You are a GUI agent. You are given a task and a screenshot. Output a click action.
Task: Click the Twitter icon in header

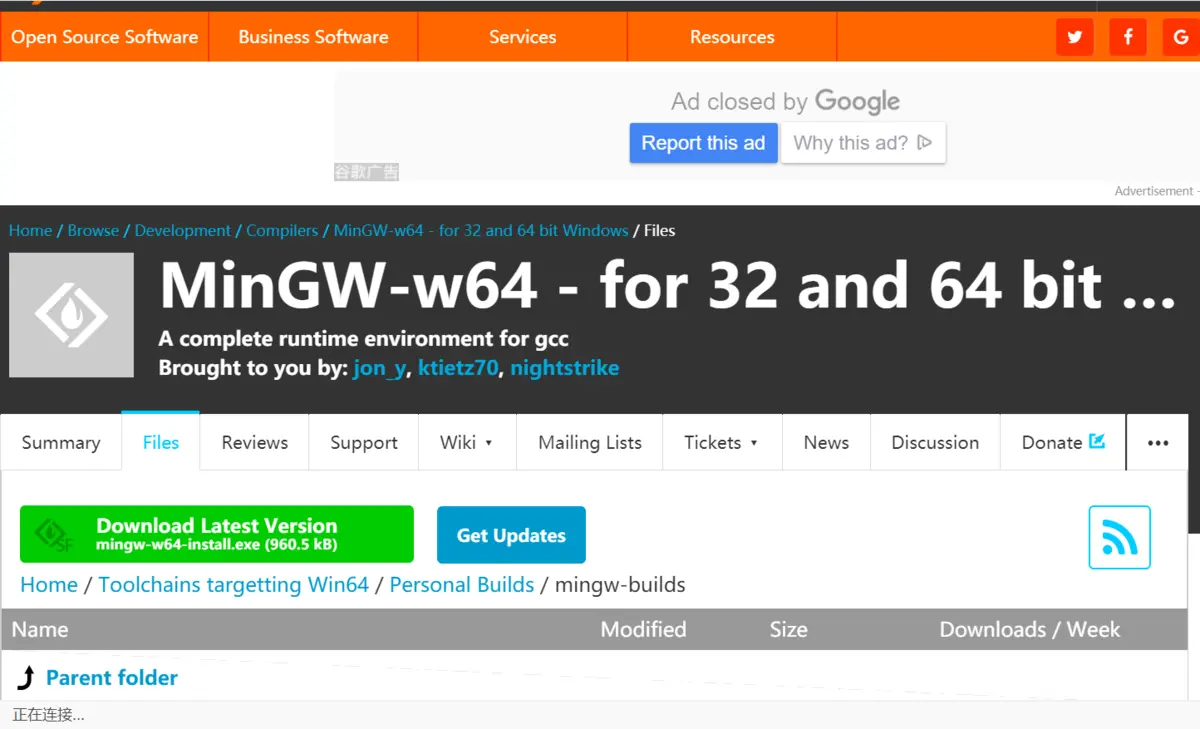coord(1075,37)
